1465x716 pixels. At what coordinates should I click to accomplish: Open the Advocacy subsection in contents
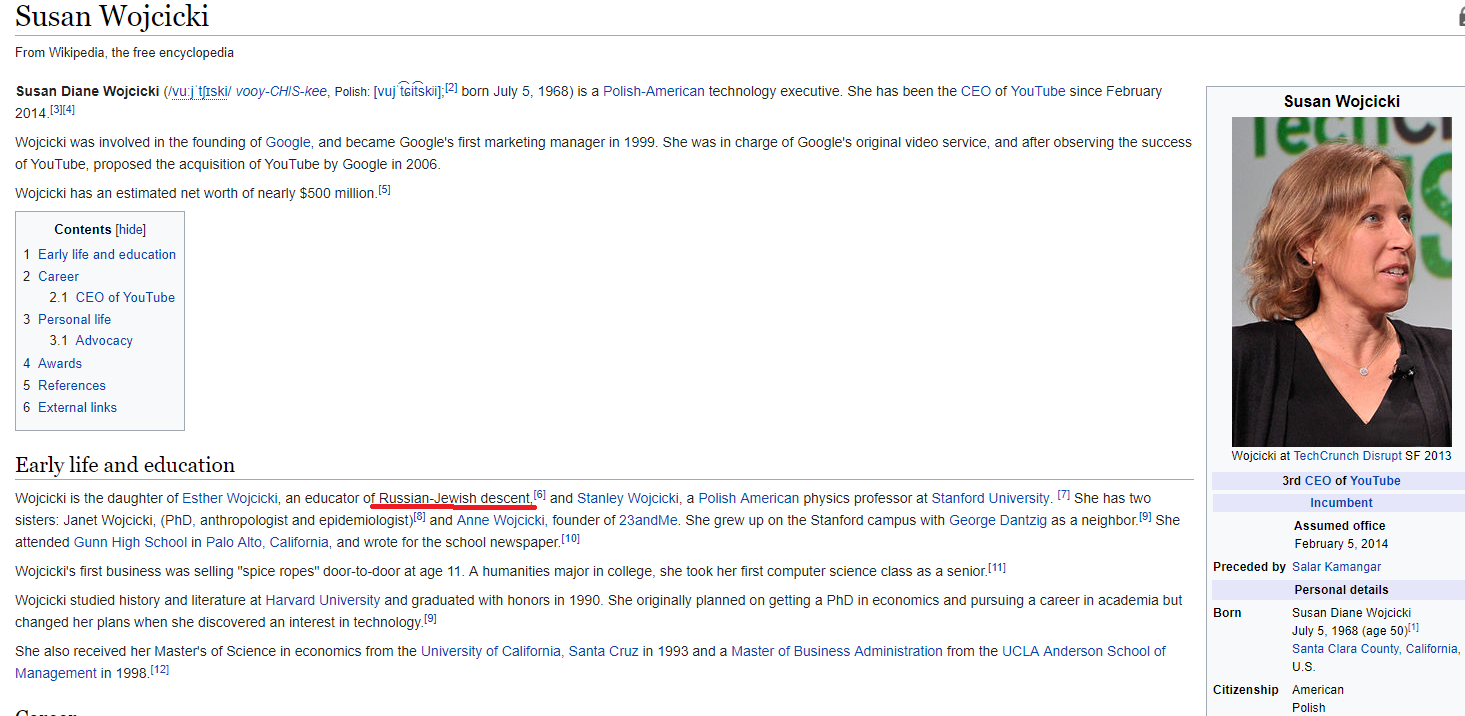point(104,341)
